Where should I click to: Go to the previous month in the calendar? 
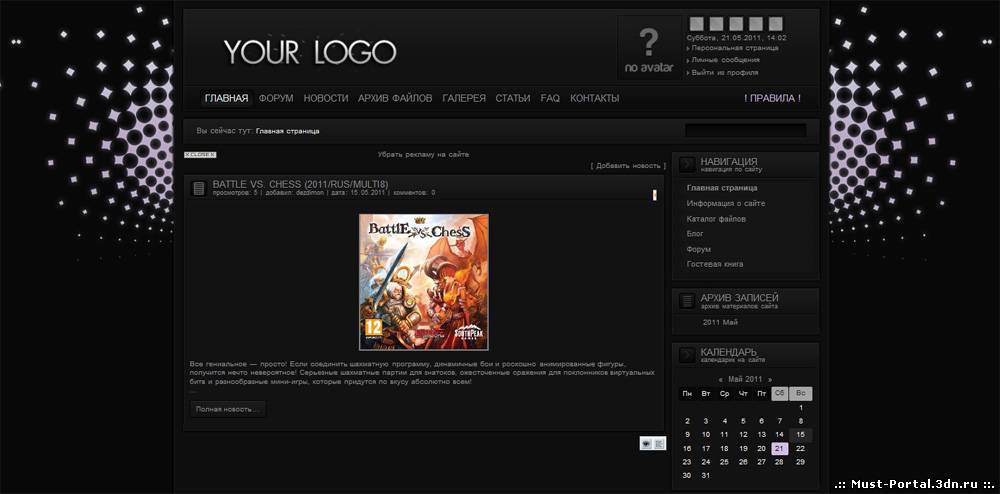pyautogui.click(x=721, y=379)
